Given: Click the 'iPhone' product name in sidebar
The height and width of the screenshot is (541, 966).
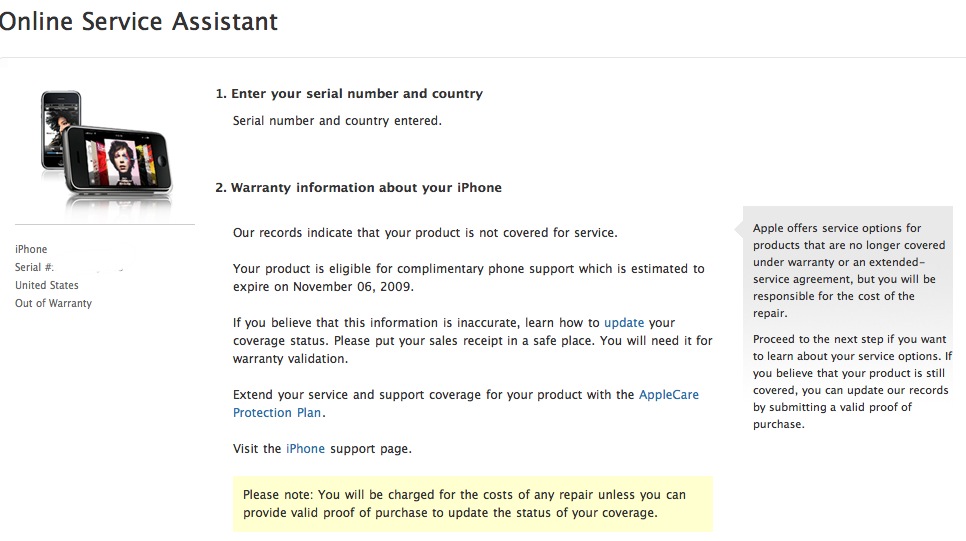Looking at the screenshot, I should [31, 249].
